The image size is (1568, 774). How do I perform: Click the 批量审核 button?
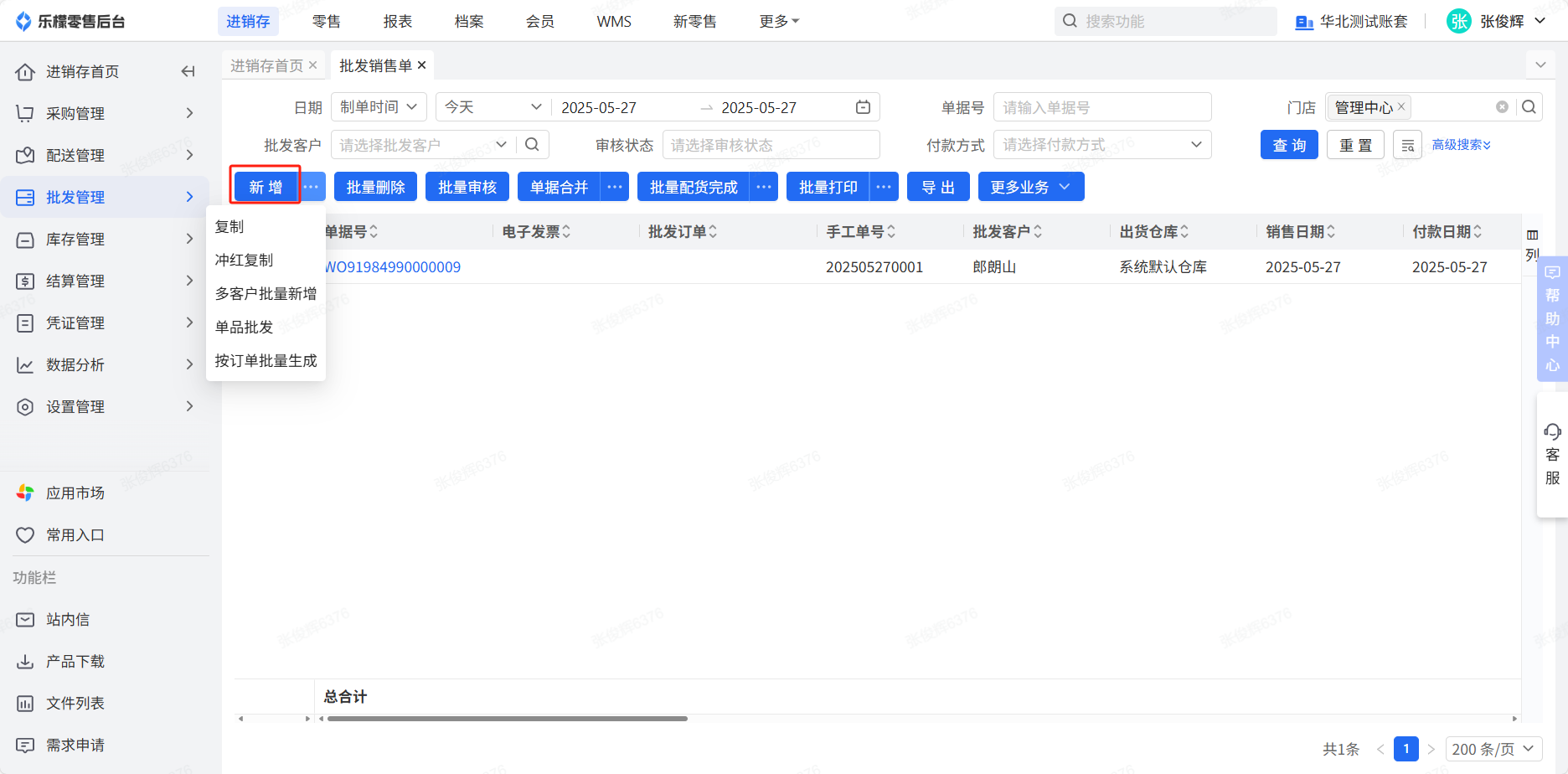(x=467, y=187)
